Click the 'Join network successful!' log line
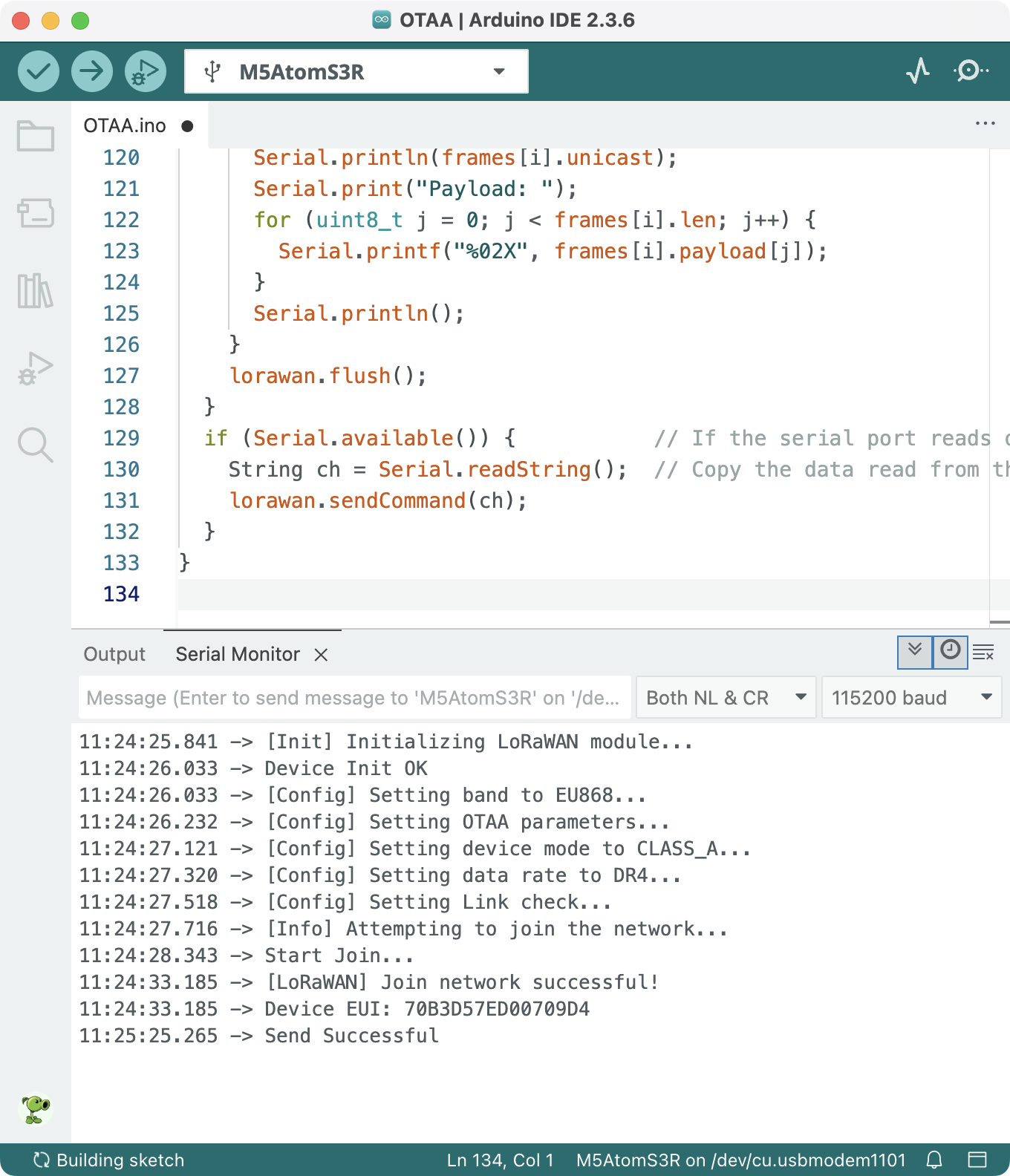The width and height of the screenshot is (1010, 1176). (369, 982)
